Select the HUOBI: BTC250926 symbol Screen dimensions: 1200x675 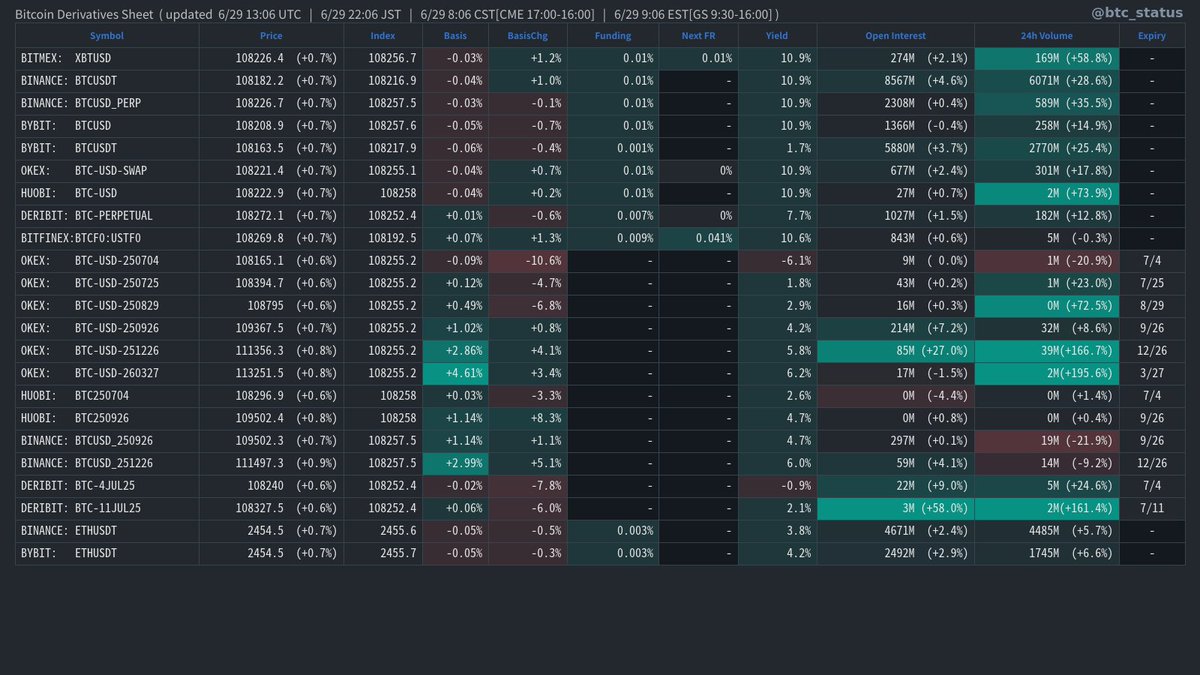click(74, 418)
